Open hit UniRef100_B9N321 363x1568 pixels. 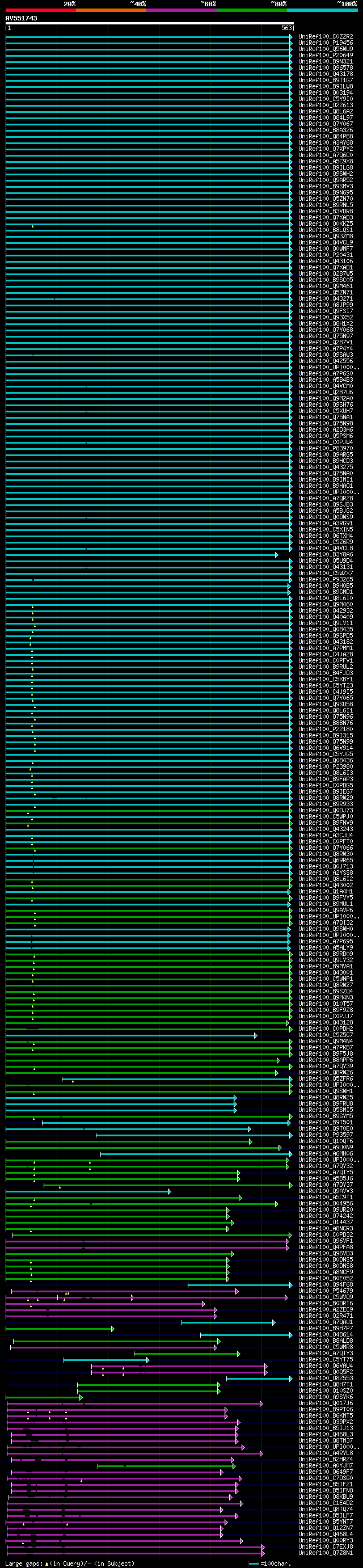point(326,61)
